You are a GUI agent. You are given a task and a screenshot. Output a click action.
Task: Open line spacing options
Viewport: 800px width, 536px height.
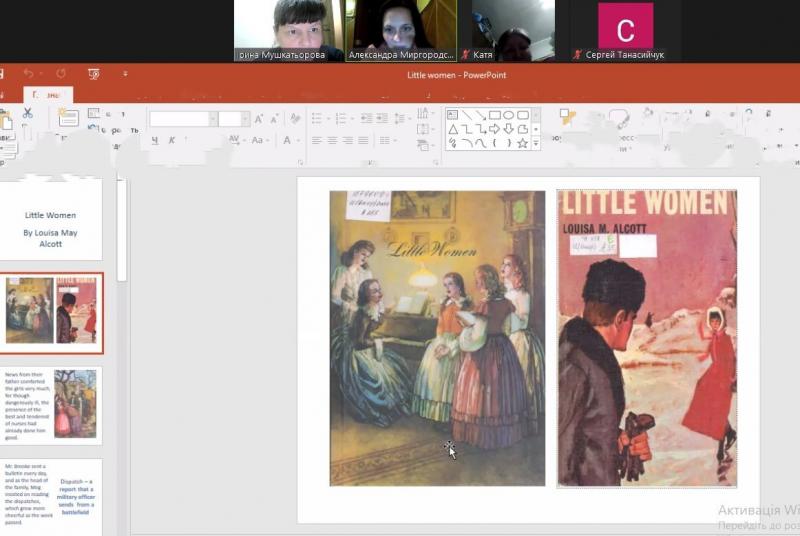point(401,119)
